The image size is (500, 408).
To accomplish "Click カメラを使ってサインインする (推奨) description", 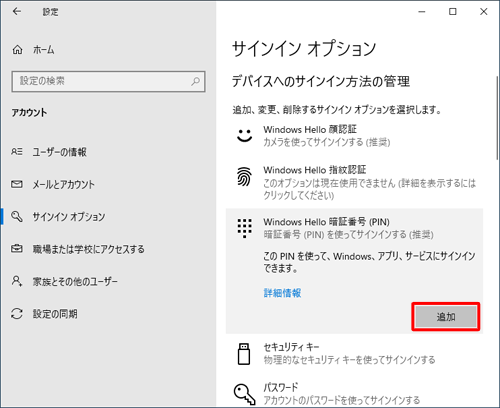I will (x=327, y=143).
